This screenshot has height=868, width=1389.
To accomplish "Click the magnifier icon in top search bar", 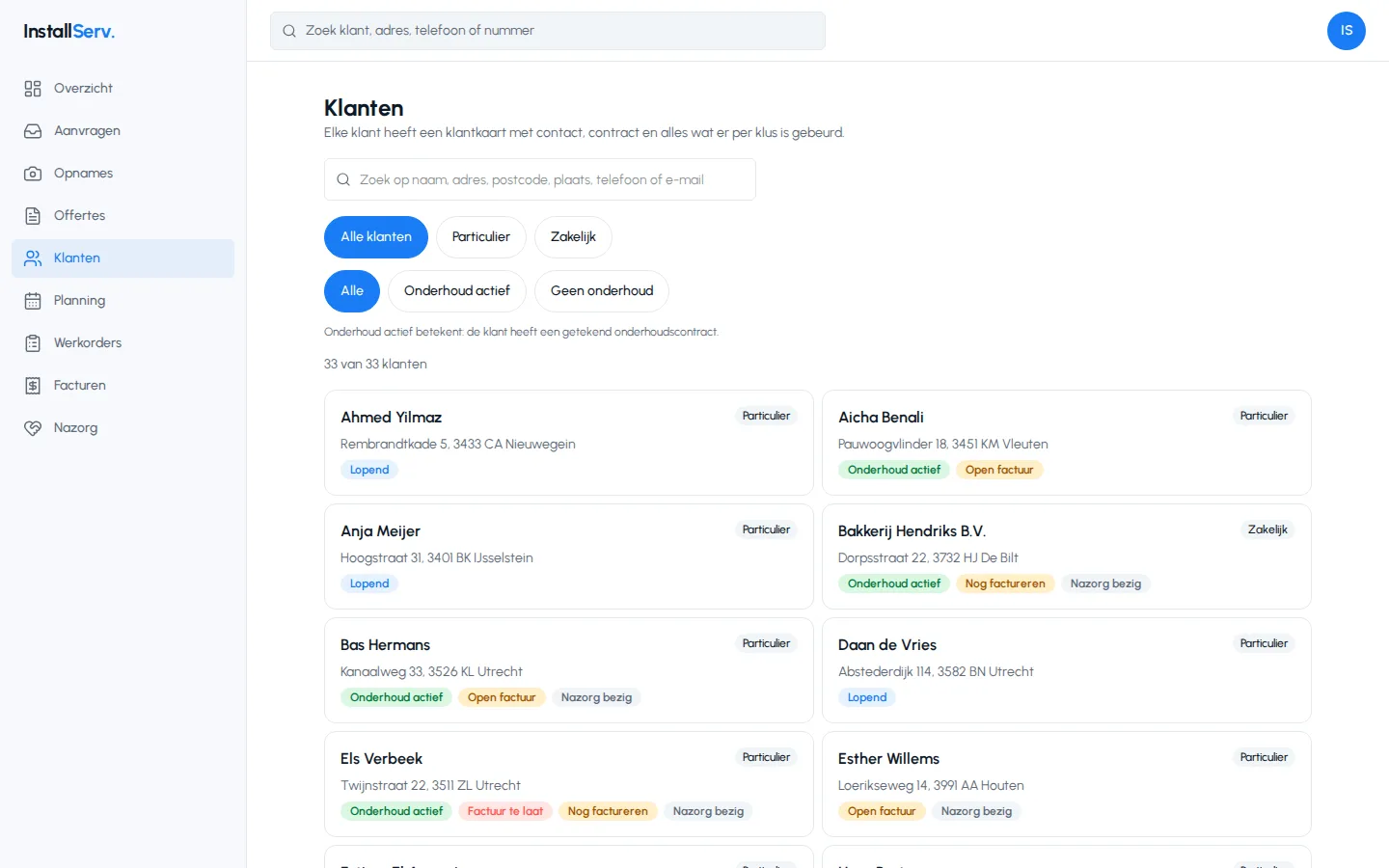I will click(x=289, y=31).
